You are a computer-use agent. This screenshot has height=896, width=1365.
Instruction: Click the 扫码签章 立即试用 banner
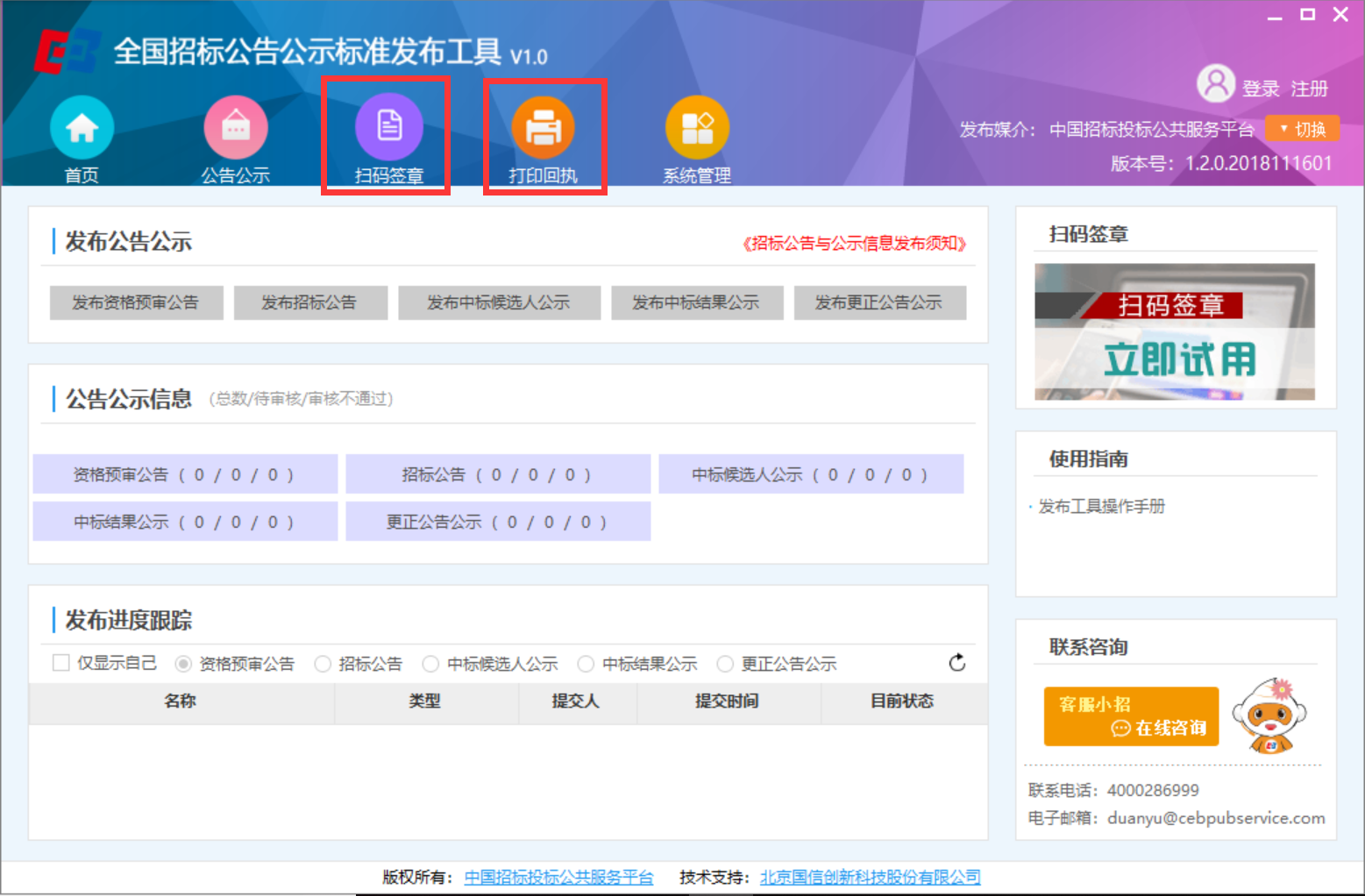1176,332
